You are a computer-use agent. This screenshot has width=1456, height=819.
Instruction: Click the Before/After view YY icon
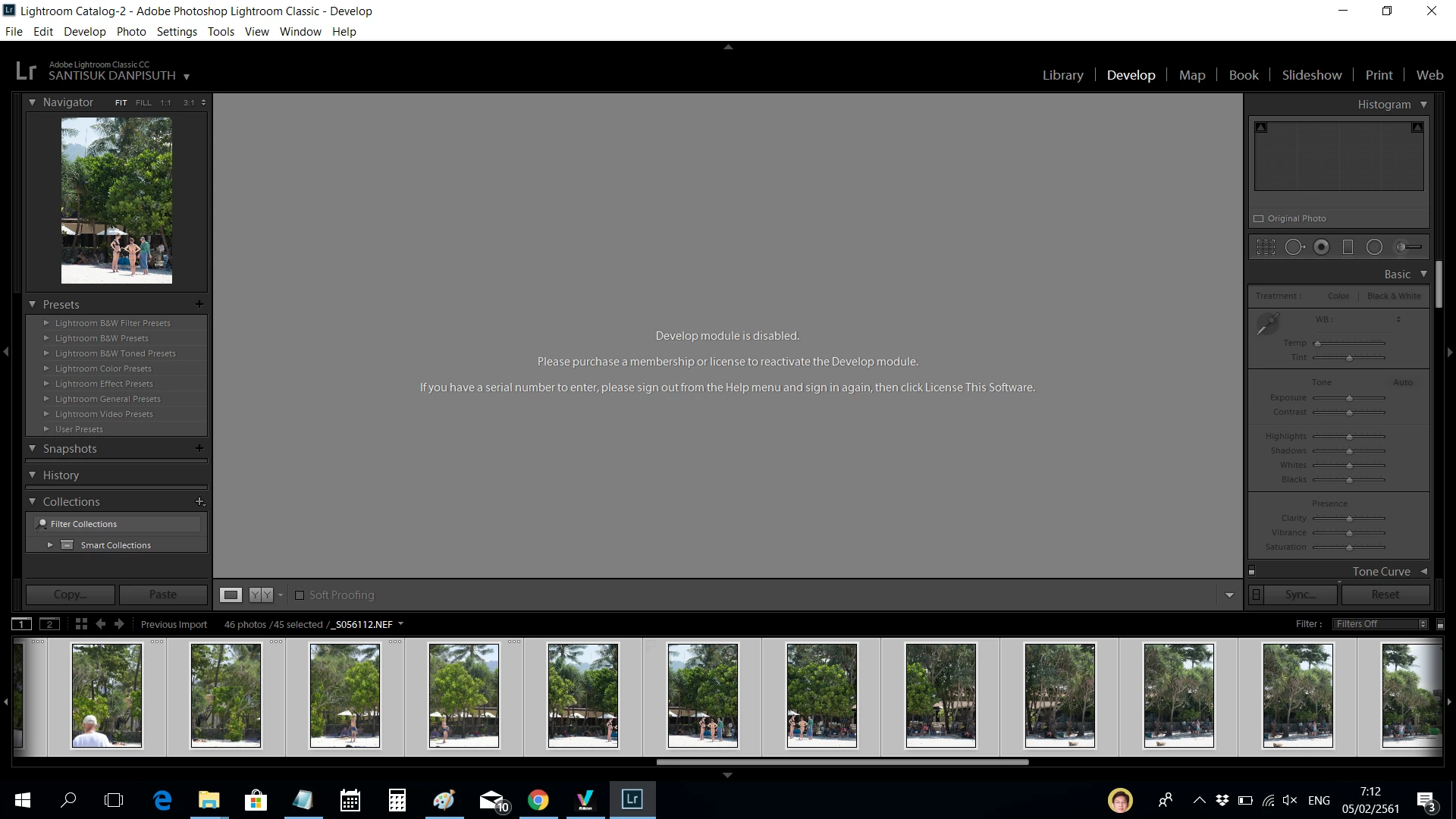tap(261, 595)
